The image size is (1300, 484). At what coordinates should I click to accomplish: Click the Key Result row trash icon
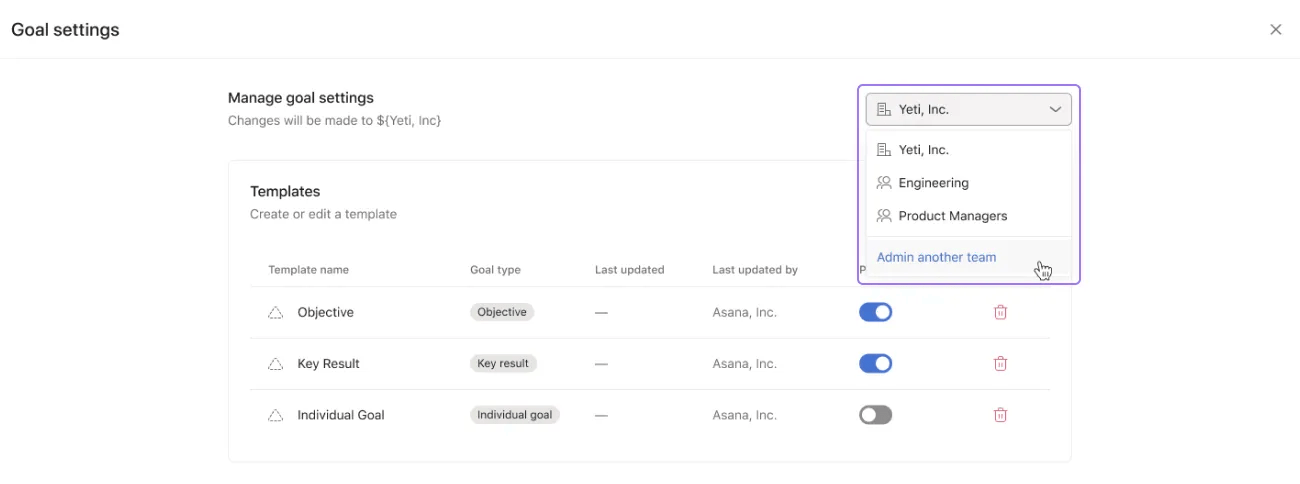pyautogui.click(x=1000, y=364)
